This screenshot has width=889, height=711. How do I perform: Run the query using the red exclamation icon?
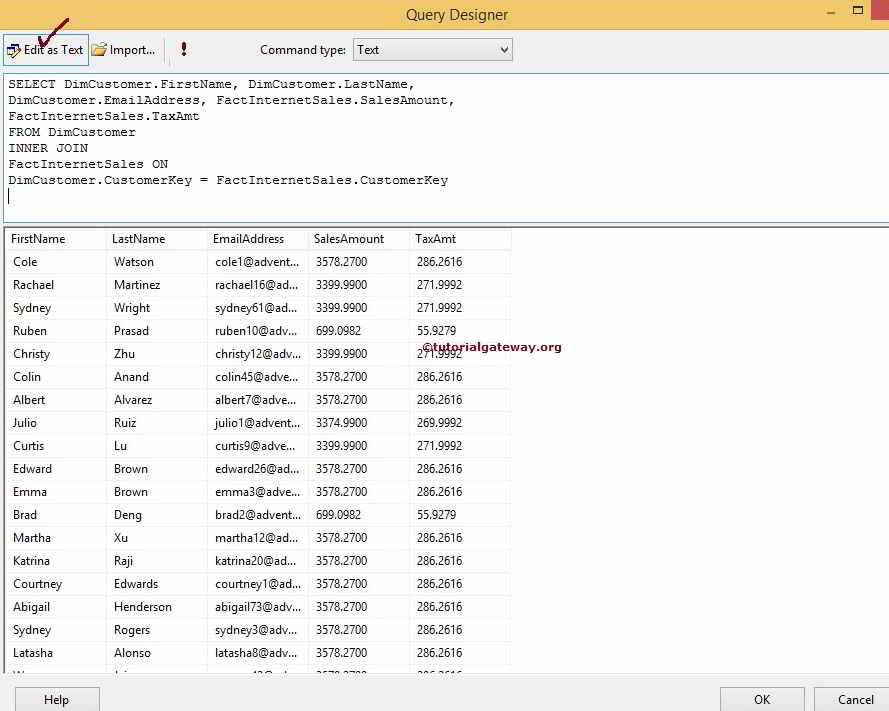183,49
